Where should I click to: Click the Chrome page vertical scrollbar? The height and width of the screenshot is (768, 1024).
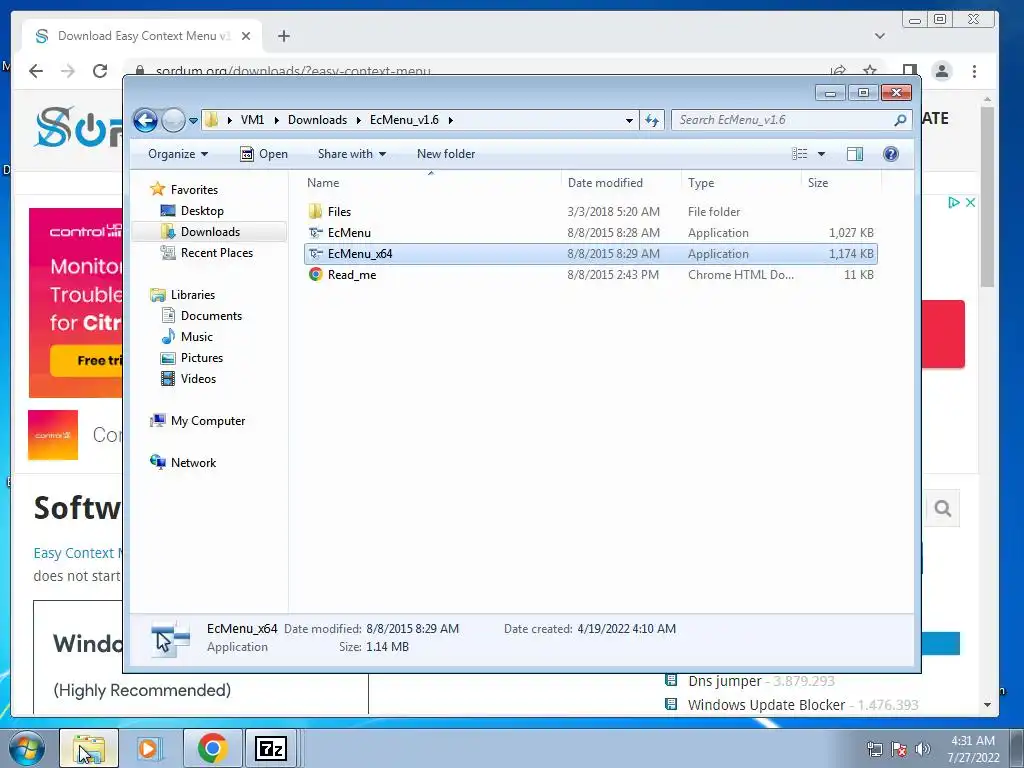tap(987, 196)
